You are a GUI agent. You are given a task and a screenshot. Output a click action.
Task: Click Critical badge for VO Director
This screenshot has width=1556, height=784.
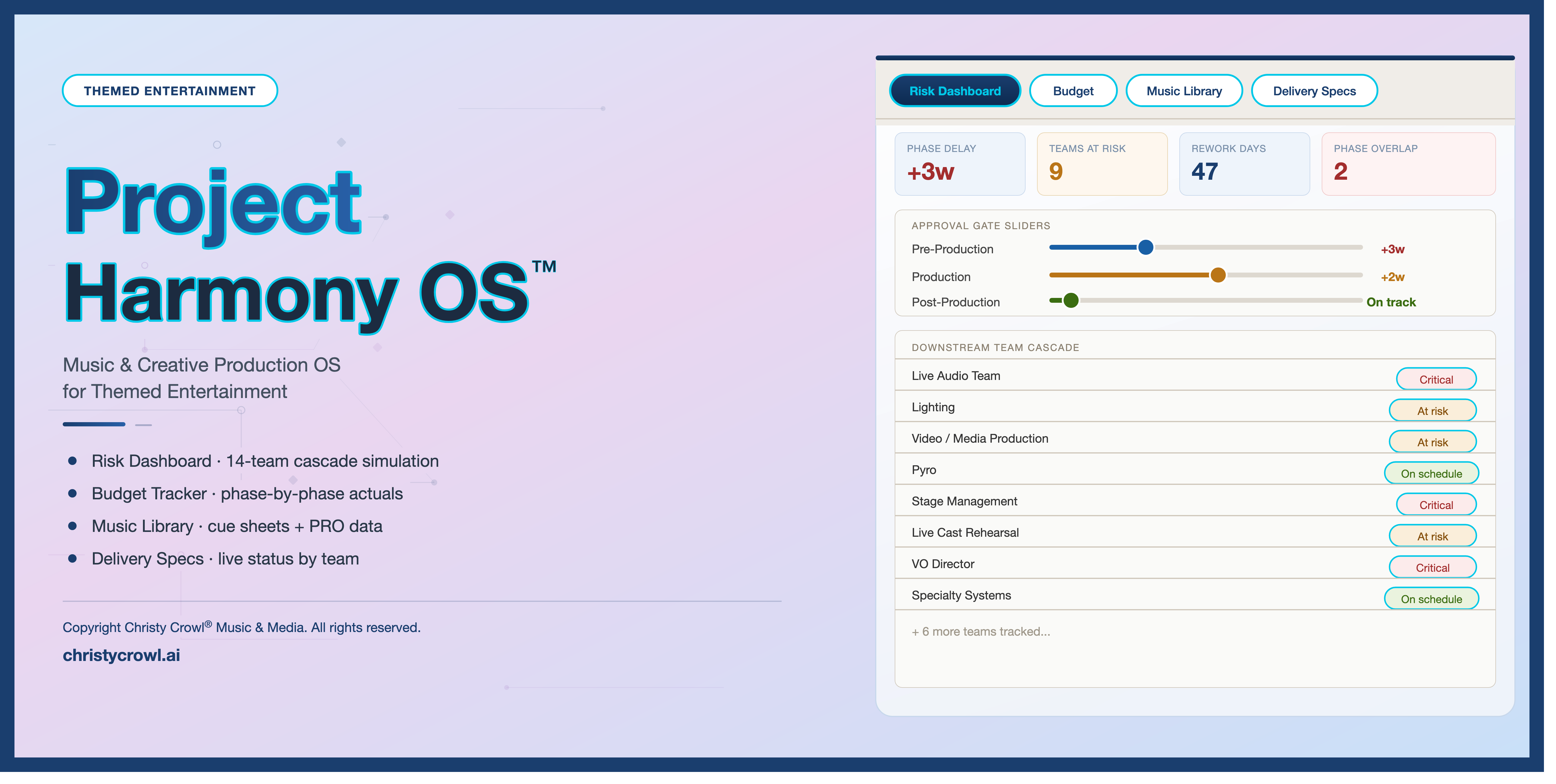[1432, 568]
